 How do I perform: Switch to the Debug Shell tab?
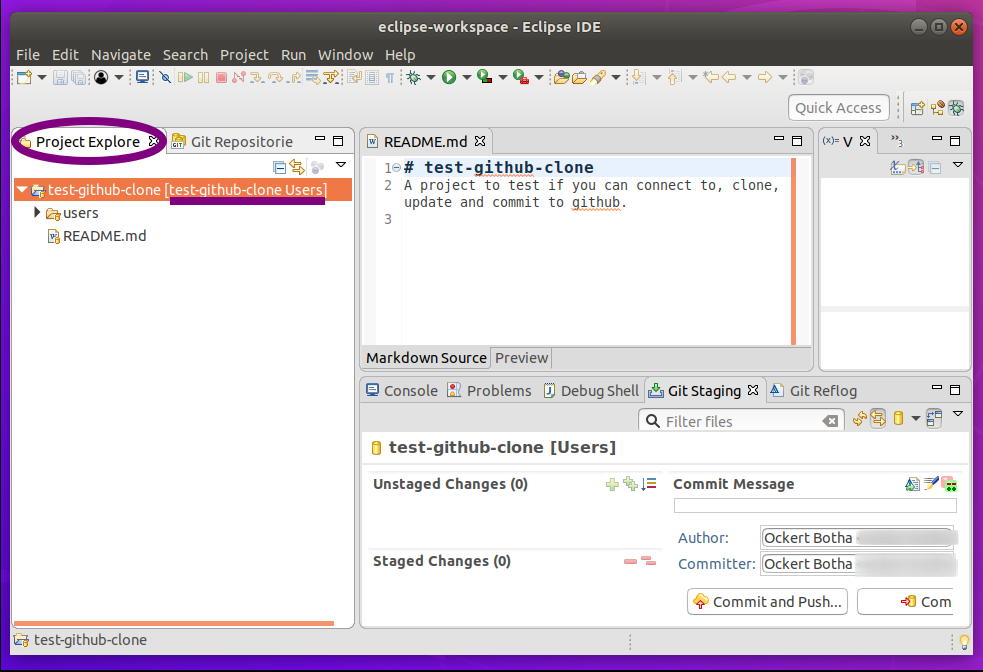(591, 391)
